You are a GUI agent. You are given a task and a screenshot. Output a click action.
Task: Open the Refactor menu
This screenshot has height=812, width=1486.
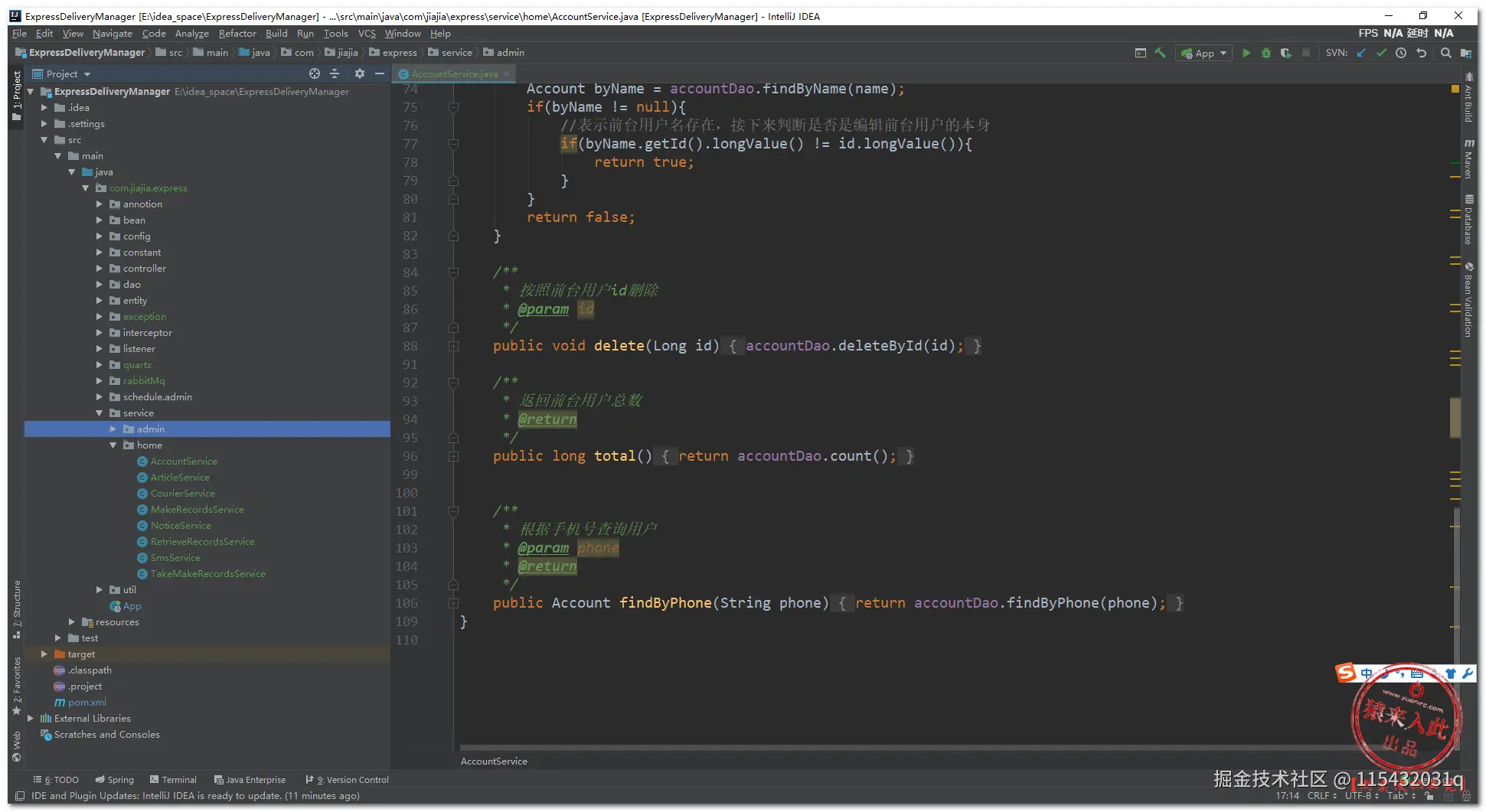[x=237, y=34]
